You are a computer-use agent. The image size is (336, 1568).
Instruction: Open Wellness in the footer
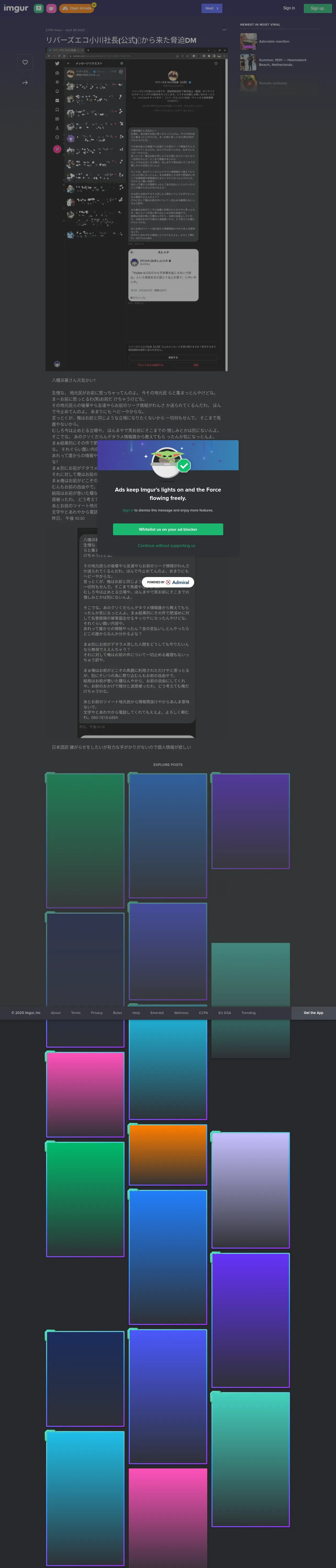pos(181,1013)
